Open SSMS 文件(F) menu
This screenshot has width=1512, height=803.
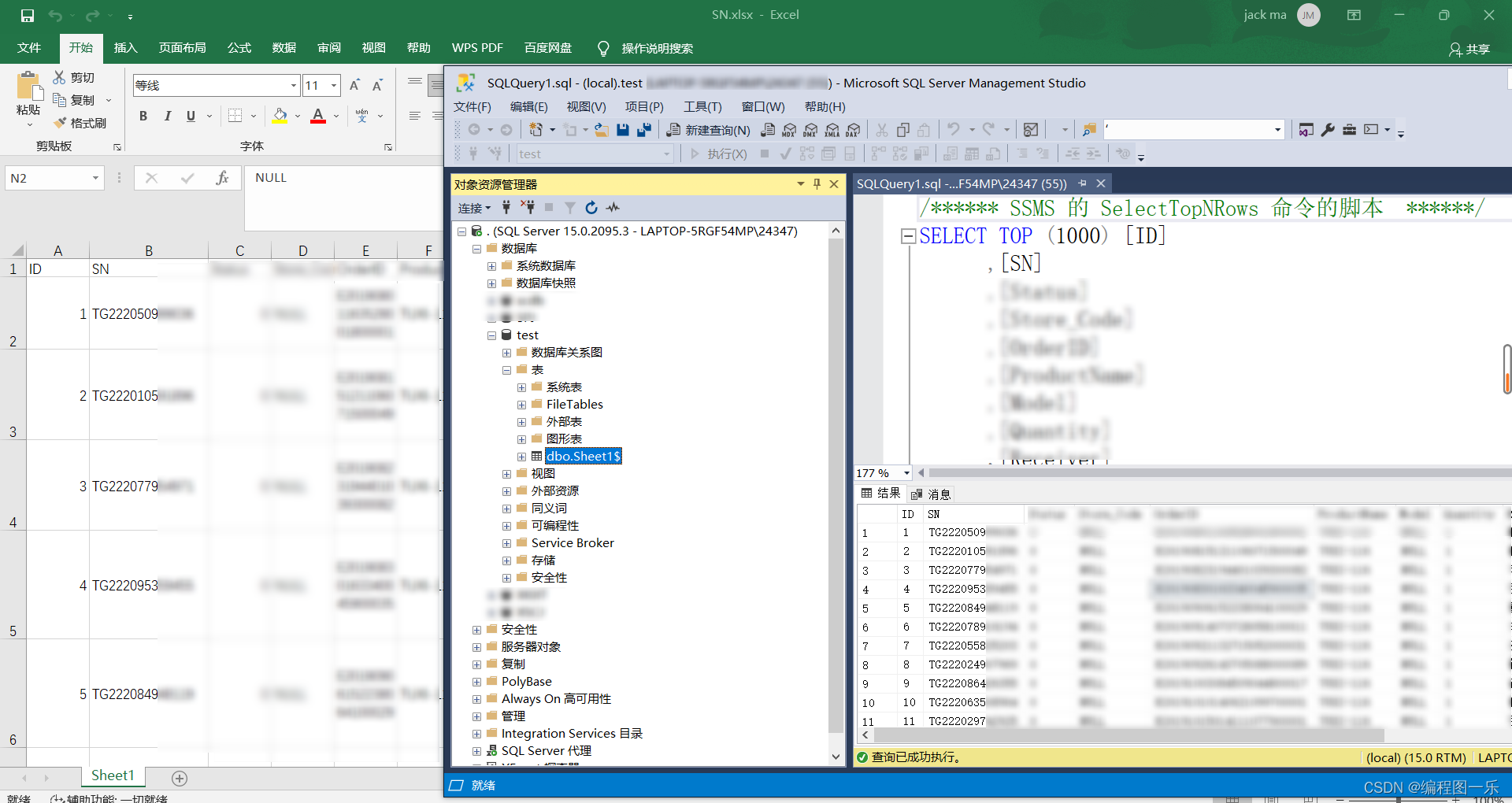click(x=472, y=106)
